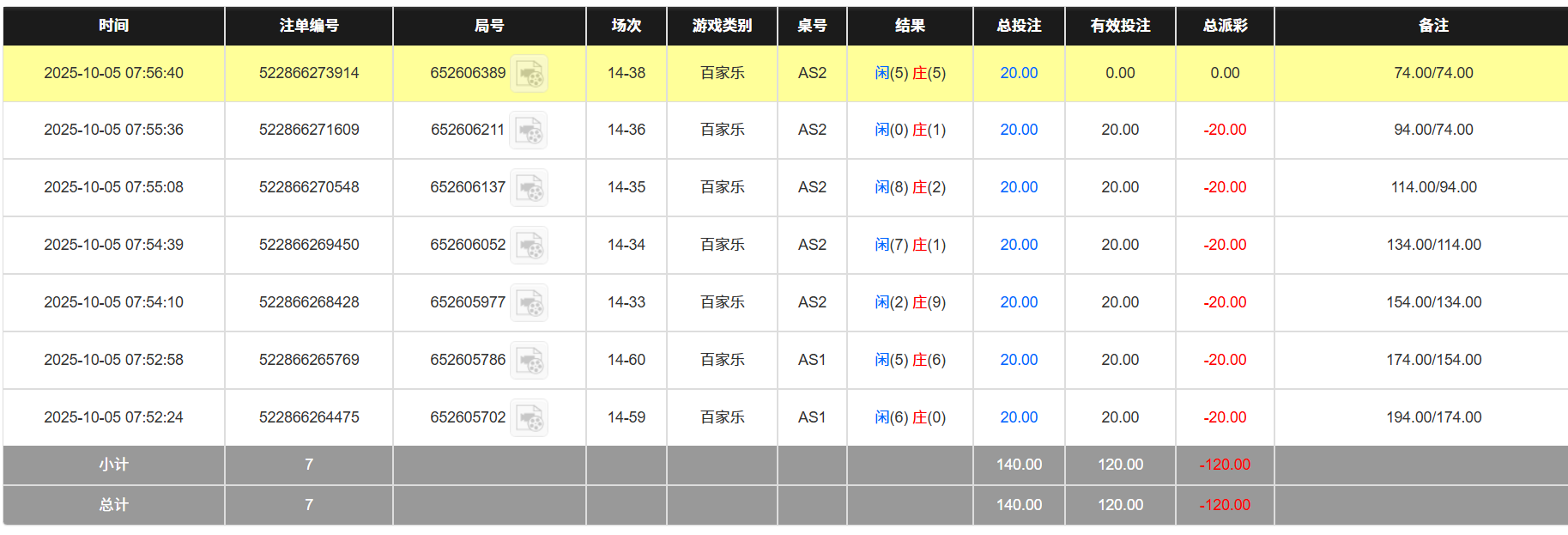Click the 注单编号 column header
Viewport: 1568px width, 535px height.
tap(309, 26)
